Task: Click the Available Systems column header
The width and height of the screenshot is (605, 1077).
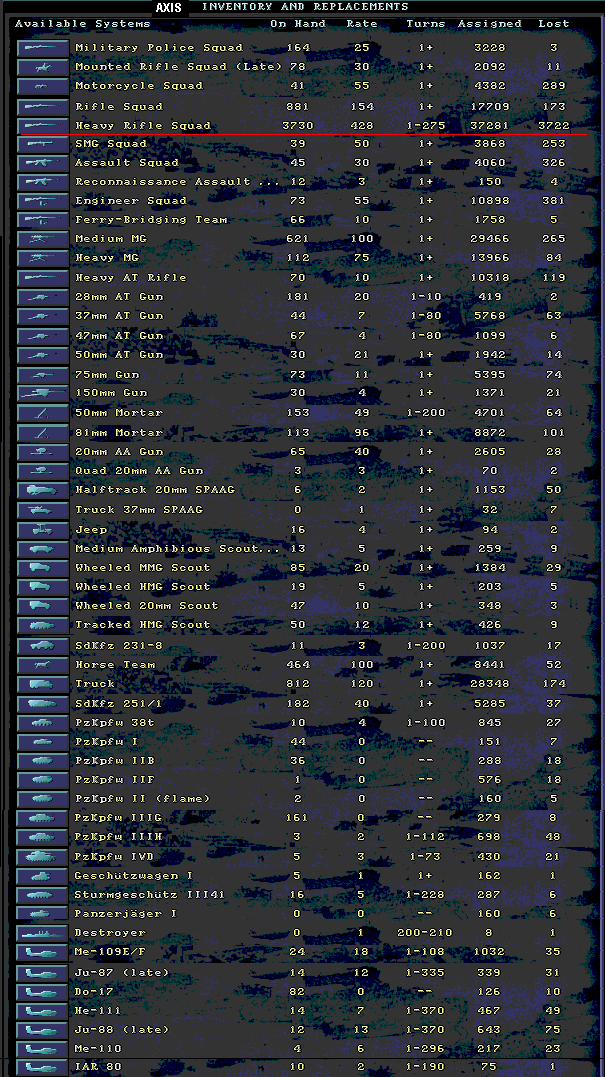Action: [82, 23]
